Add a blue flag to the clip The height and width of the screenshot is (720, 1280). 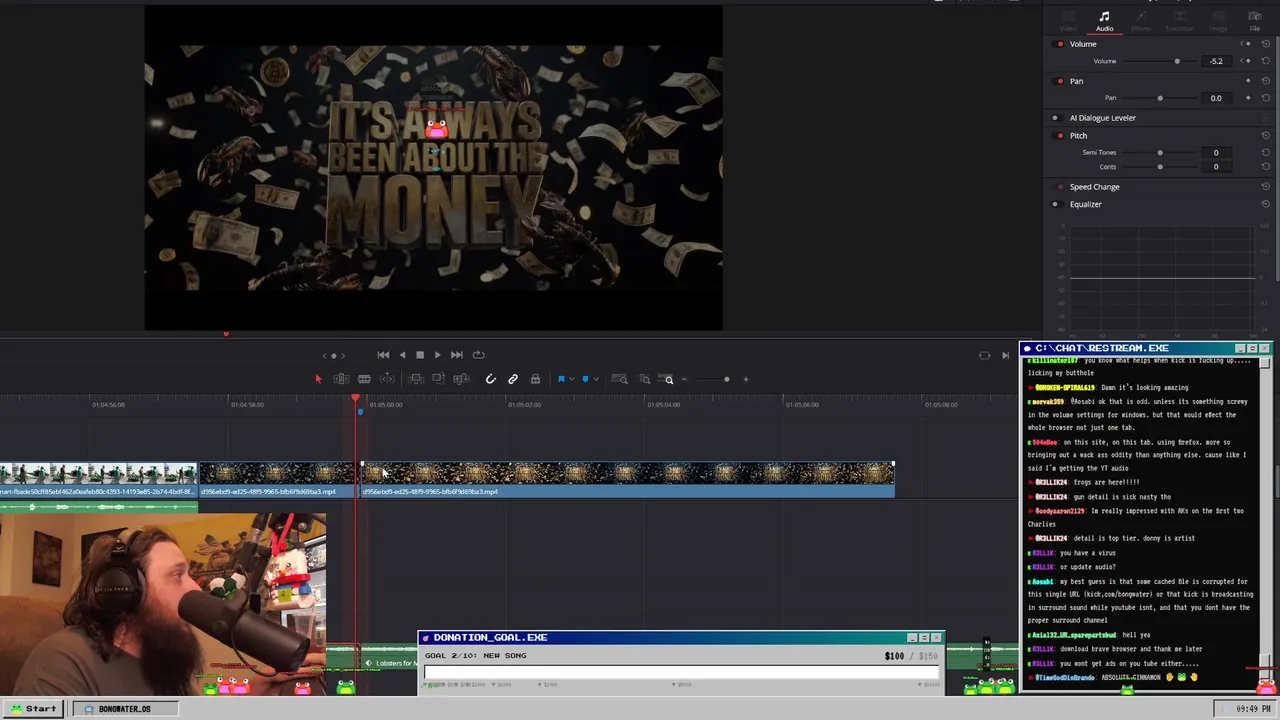(x=562, y=379)
